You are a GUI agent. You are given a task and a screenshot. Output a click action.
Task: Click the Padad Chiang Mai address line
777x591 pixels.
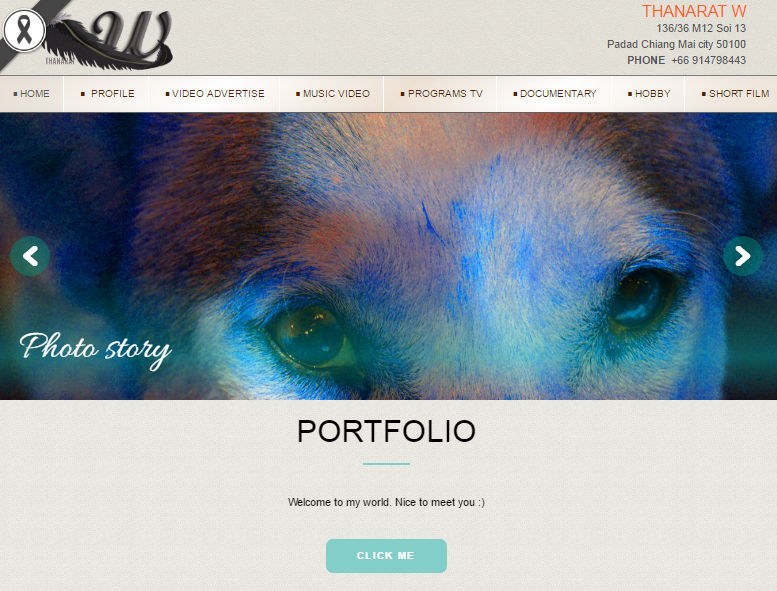click(676, 45)
